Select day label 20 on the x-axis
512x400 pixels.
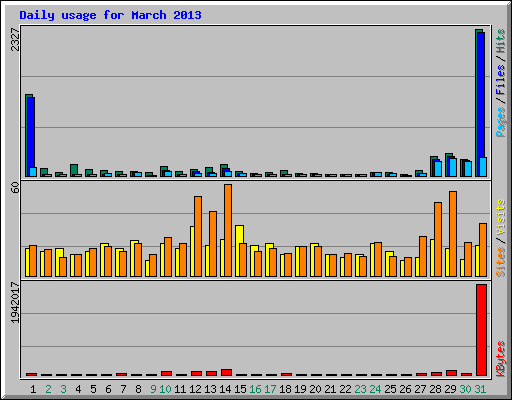[315, 389]
